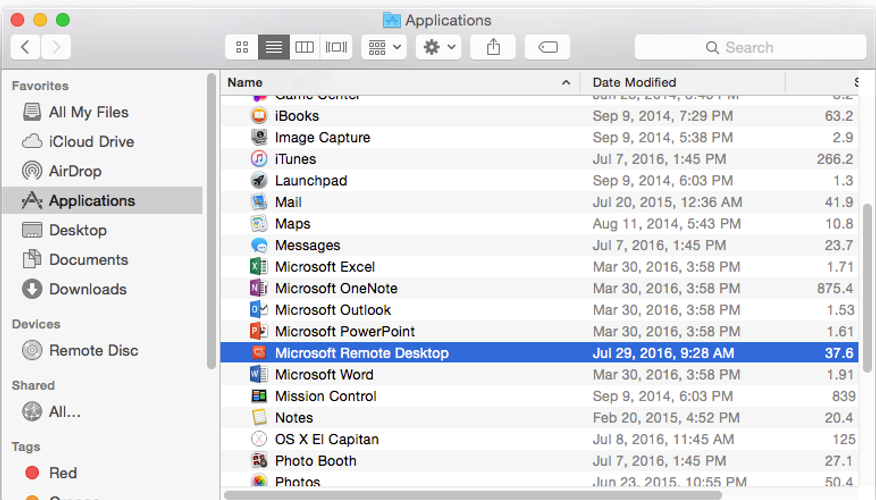The image size is (876, 500).
Task: Open Downloads in the sidebar
Action: pyautogui.click(x=87, y=289)
